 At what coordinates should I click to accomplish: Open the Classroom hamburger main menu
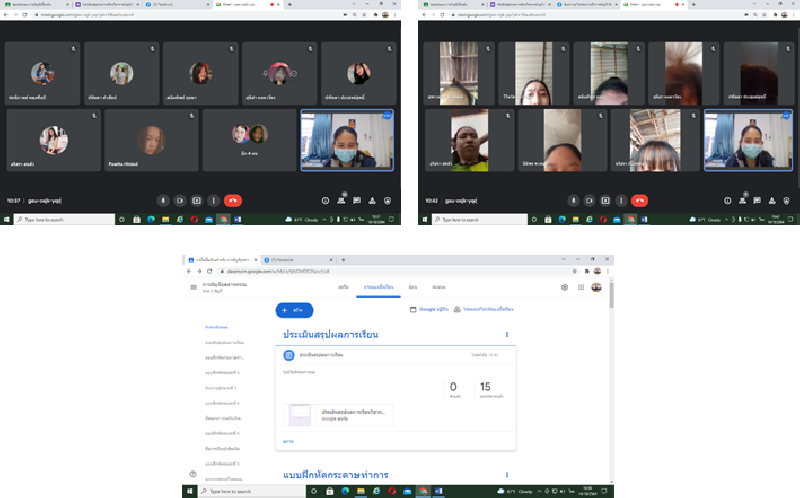coord(194,287)
